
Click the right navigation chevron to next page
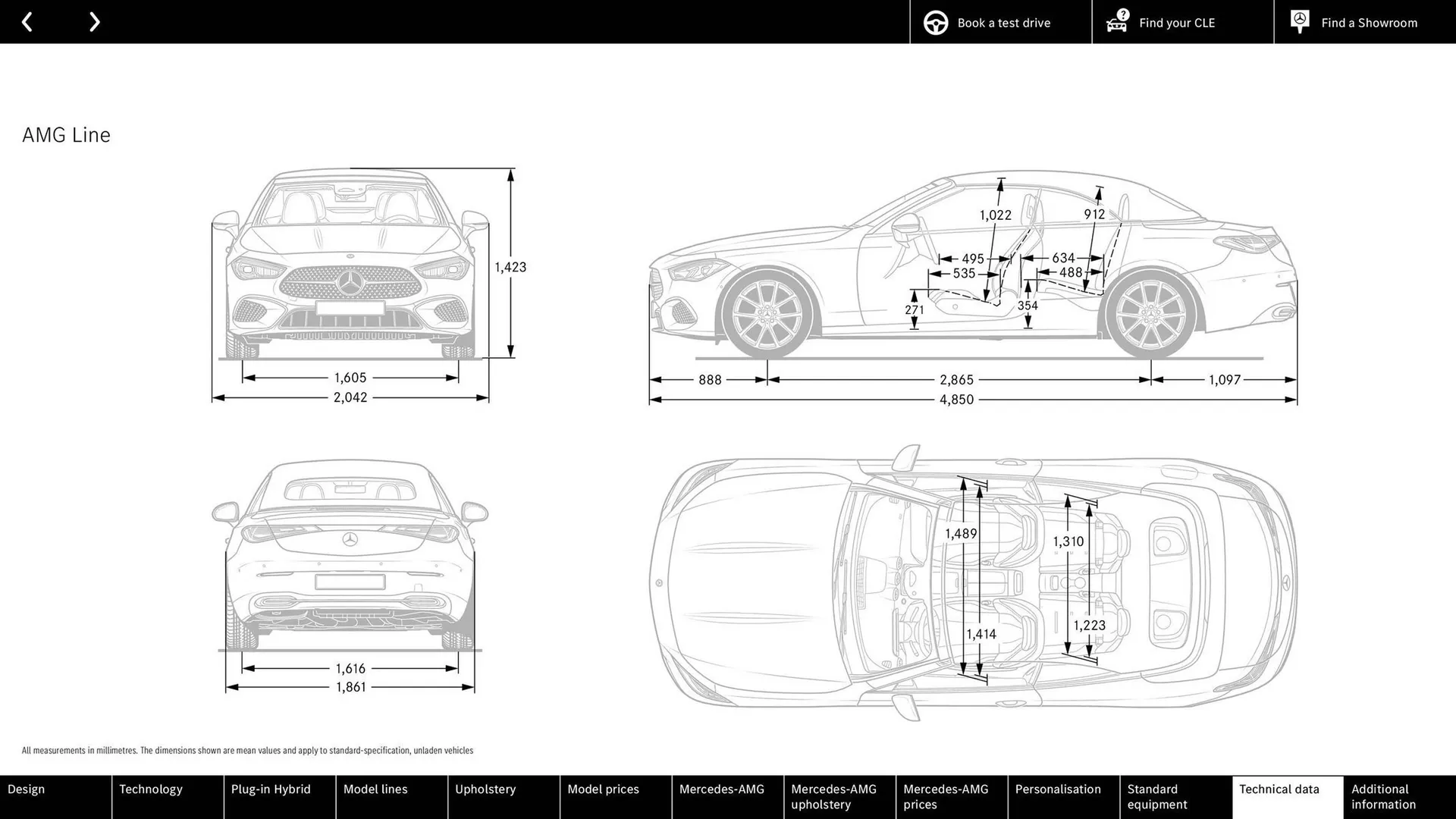click(x=94, y=22)
